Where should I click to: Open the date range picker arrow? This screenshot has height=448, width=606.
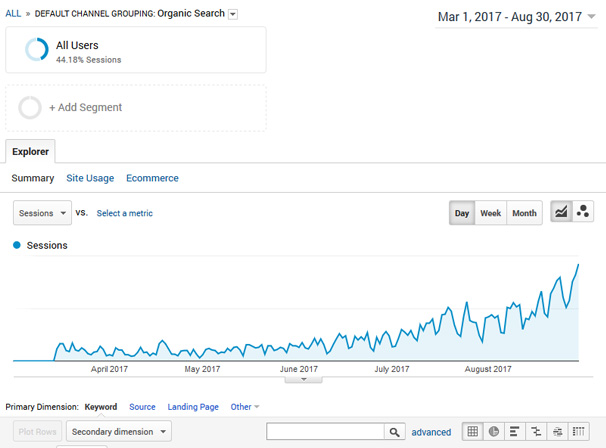[591, 17]
